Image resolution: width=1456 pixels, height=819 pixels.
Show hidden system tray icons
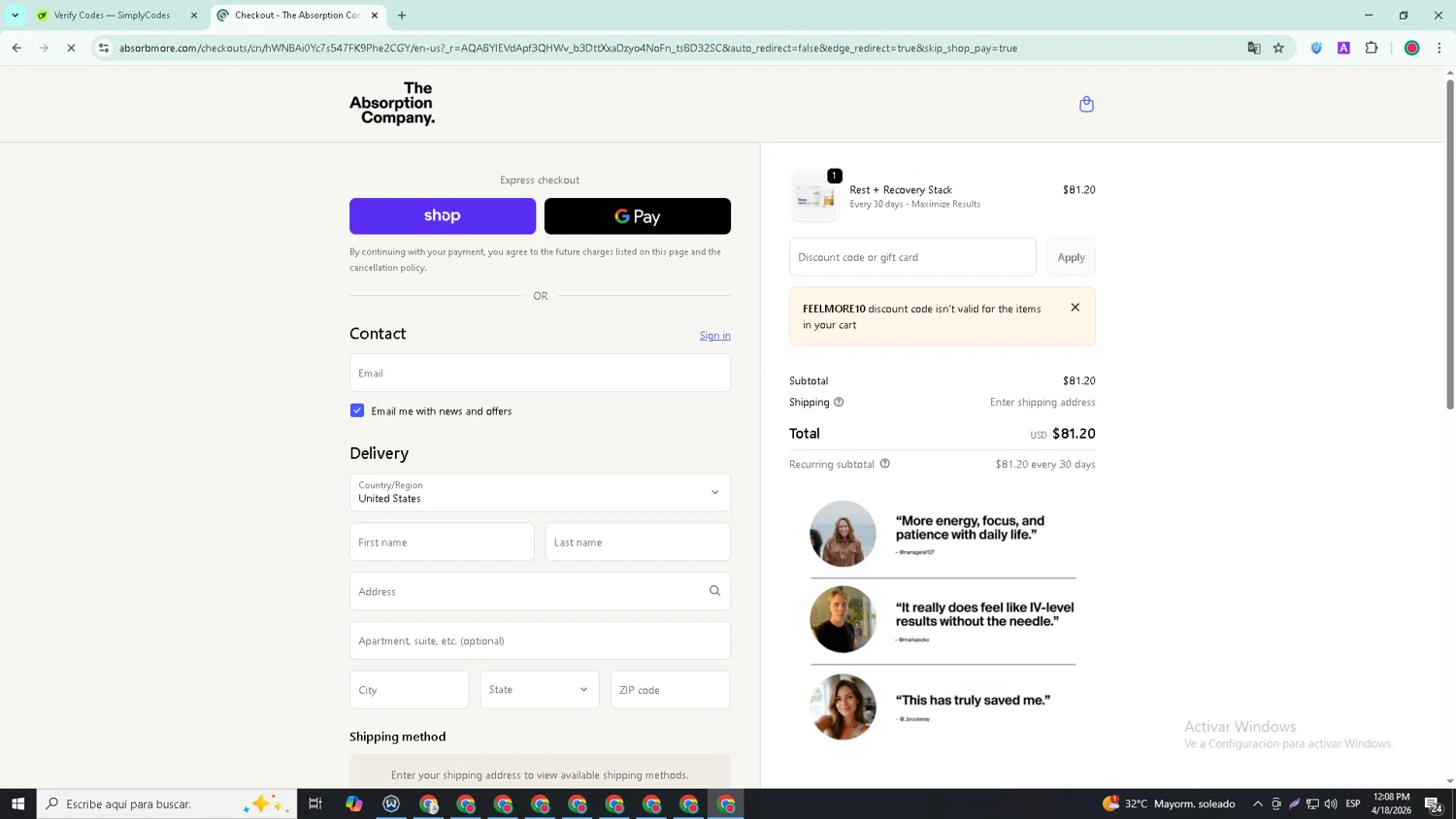click(1258, 803)
